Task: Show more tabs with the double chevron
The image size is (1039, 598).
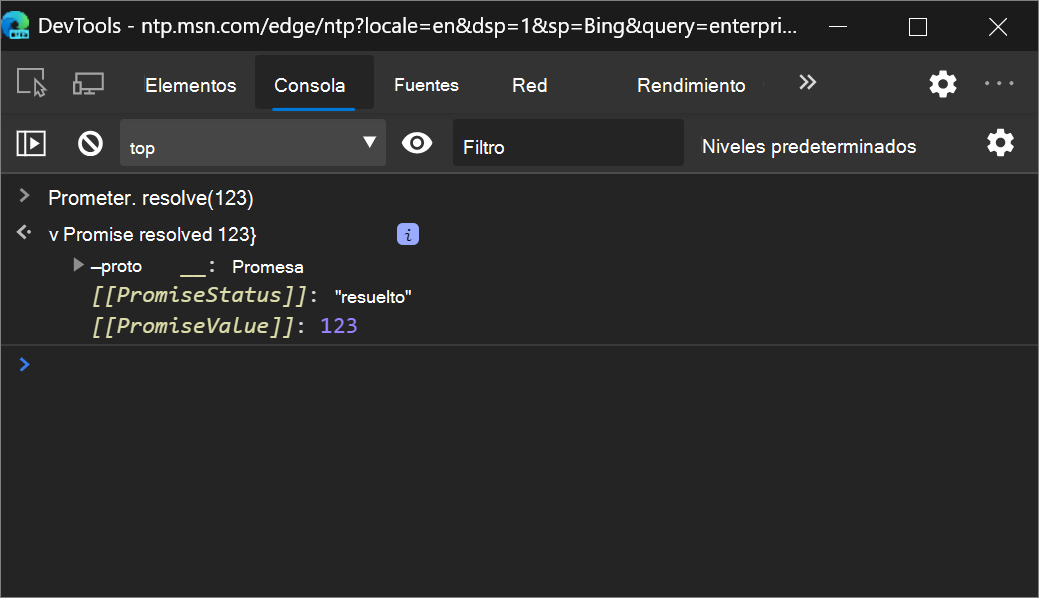Action: pos(807,83)
